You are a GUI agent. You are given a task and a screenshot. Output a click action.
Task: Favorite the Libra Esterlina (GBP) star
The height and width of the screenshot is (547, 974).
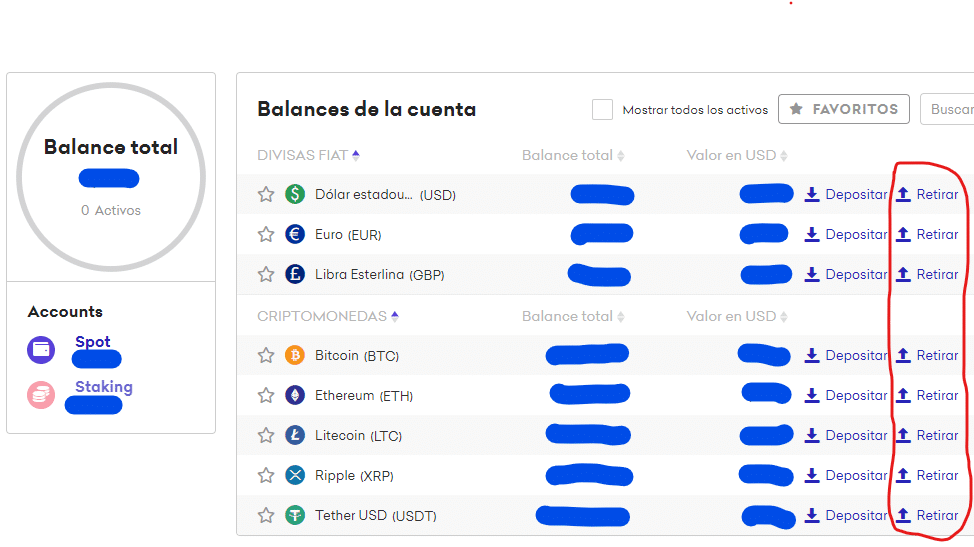[266, 274]
